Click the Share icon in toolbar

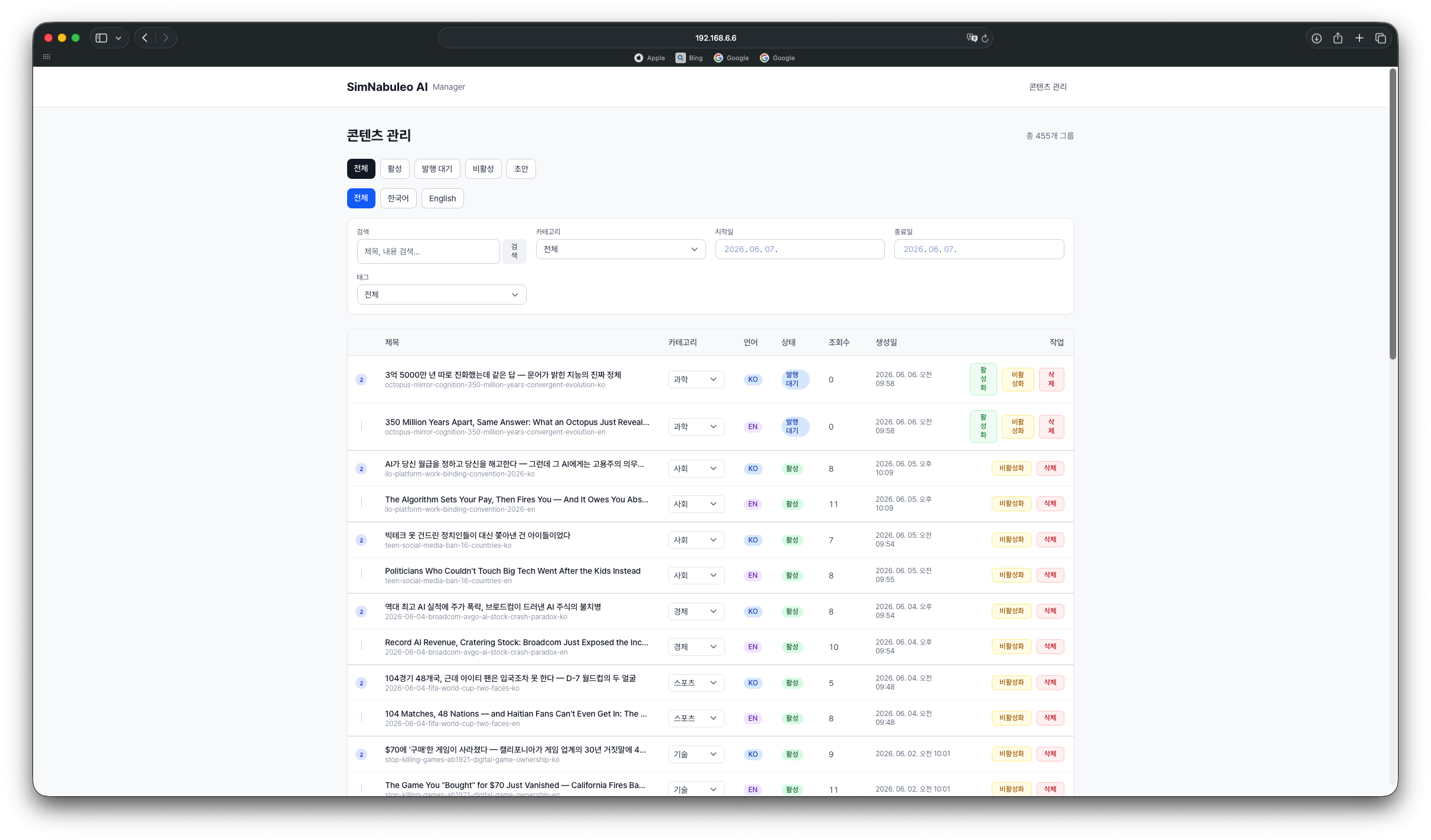pos(1338,38)
